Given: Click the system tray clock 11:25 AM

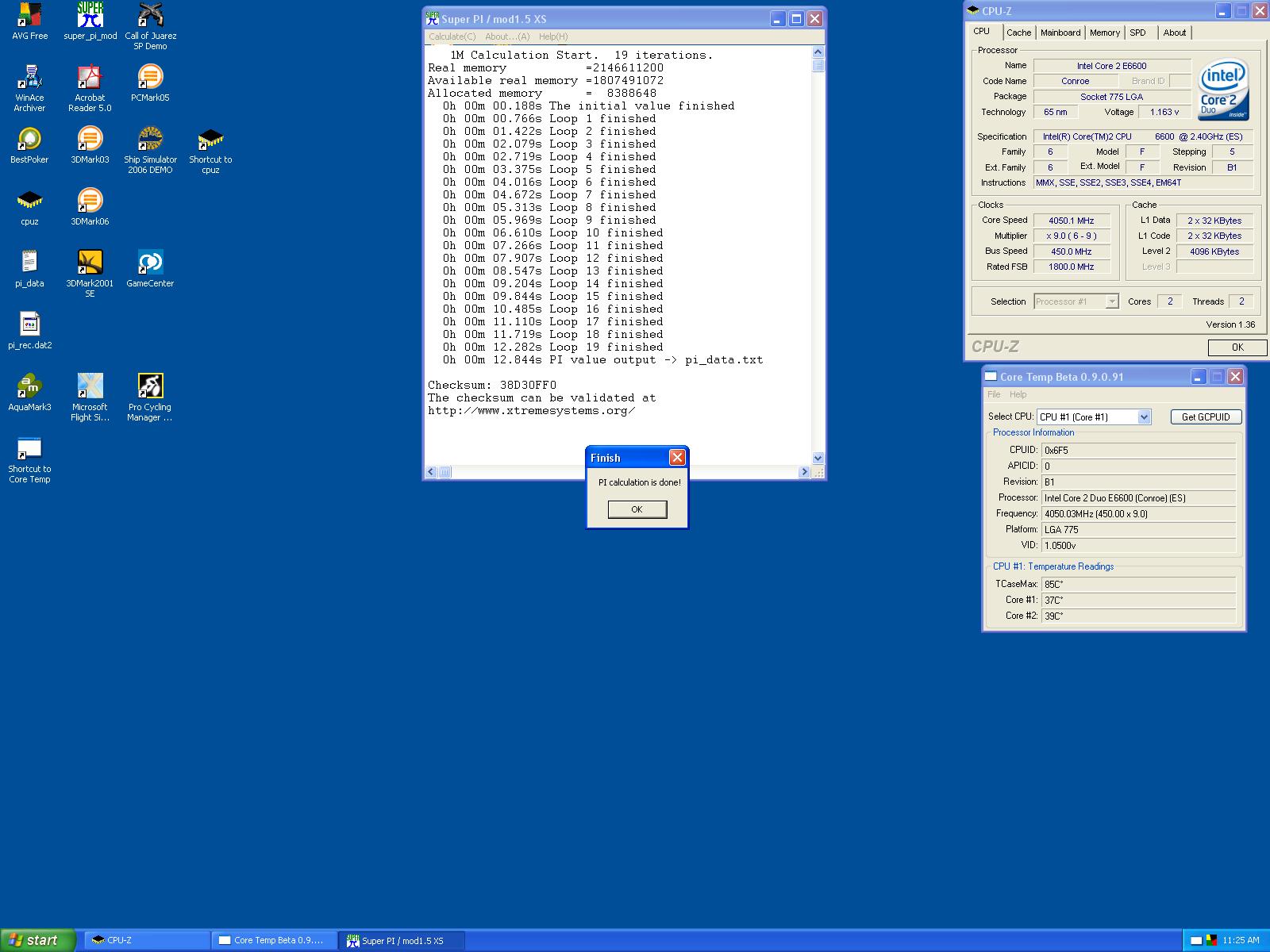Looking at the screenshot, I should [x=1241, y=940].
